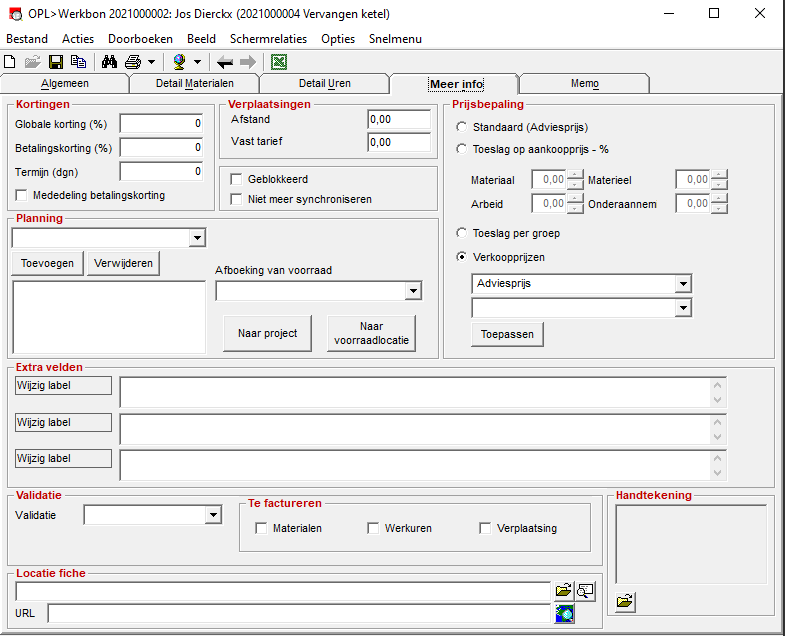Decrease the Arbeid spinner value
Viewport: 785px width, 636px height.
(576, 209)
